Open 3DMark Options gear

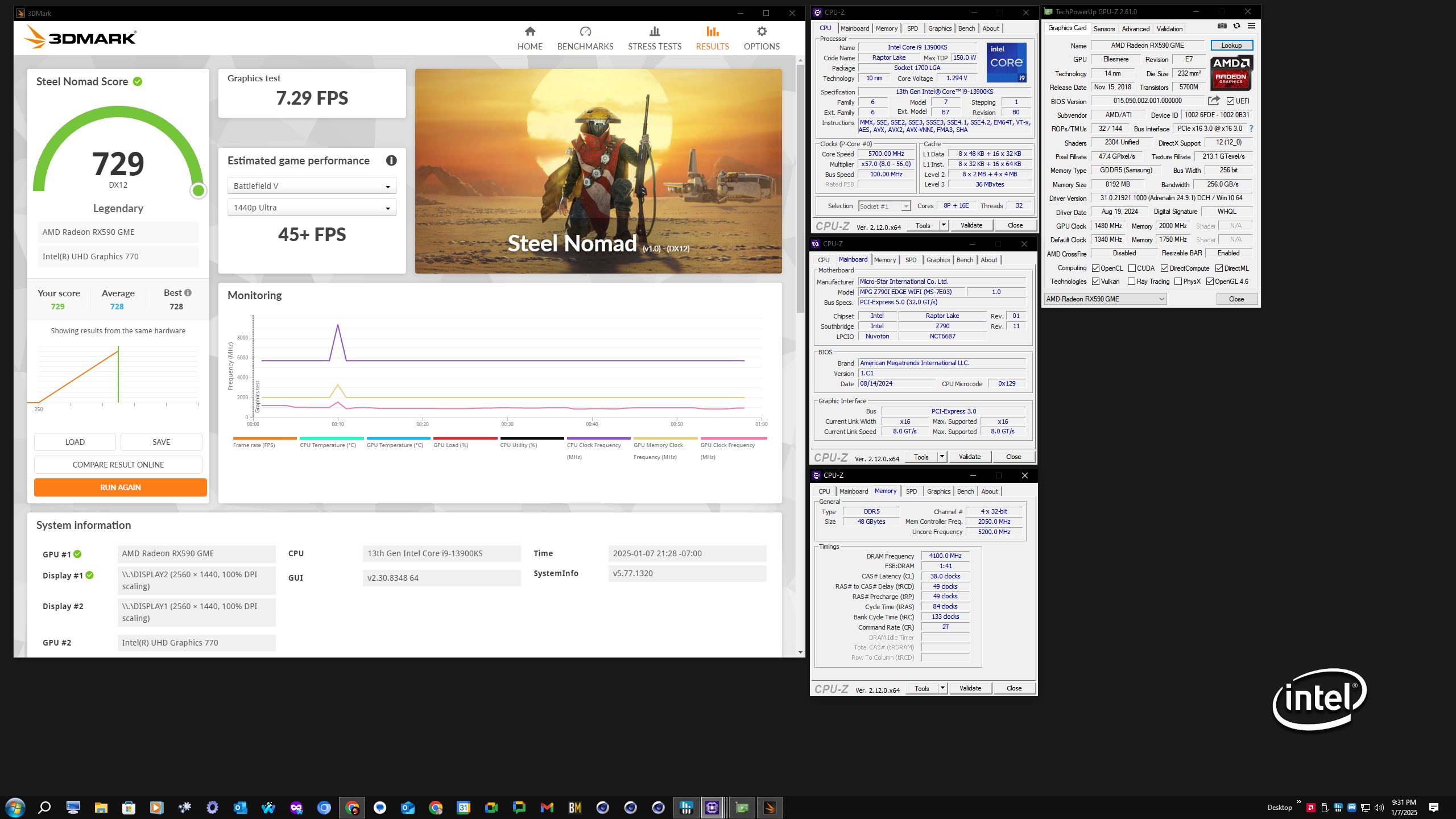coord(762,38)
